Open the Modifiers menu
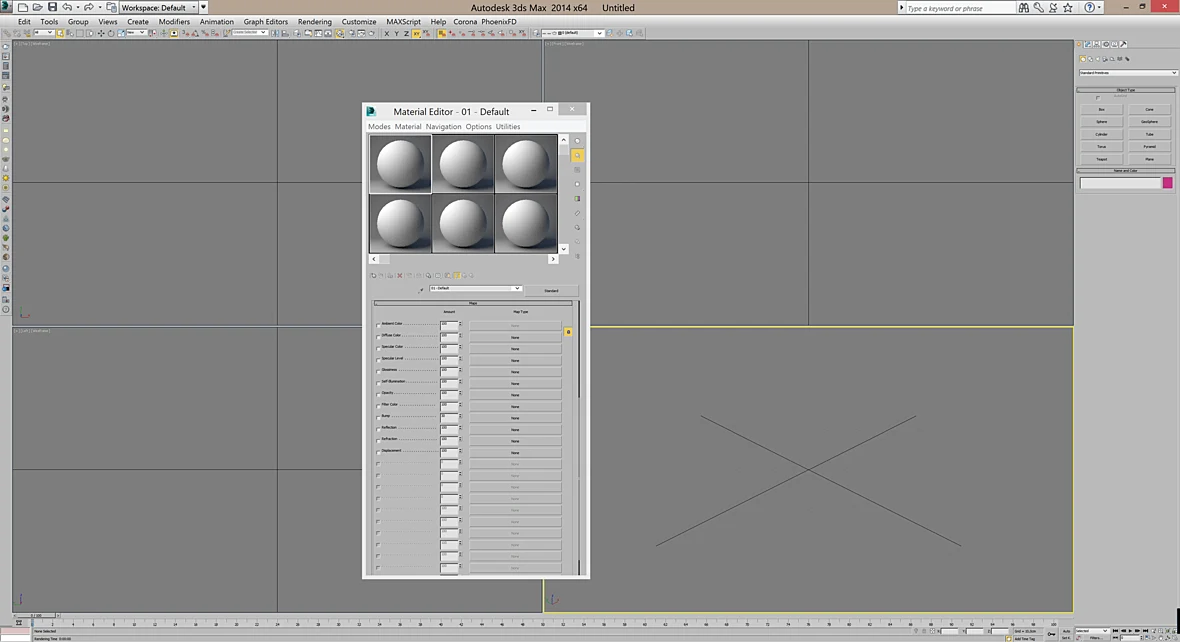This screenshot has height=642, width=1180. pos(174,22)
